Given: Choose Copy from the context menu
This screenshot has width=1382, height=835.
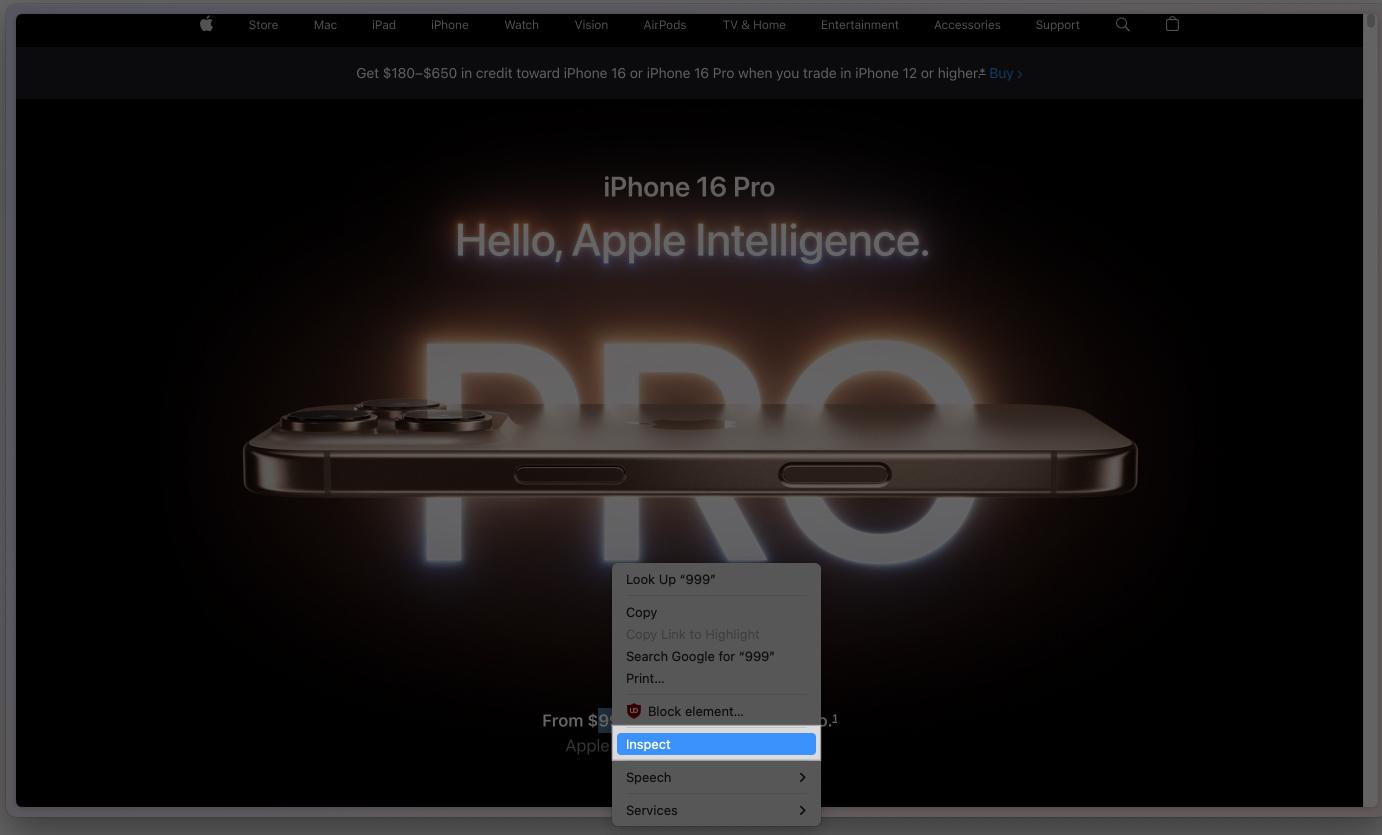Looking at the screenshot, I should click(x=716, y=612).
